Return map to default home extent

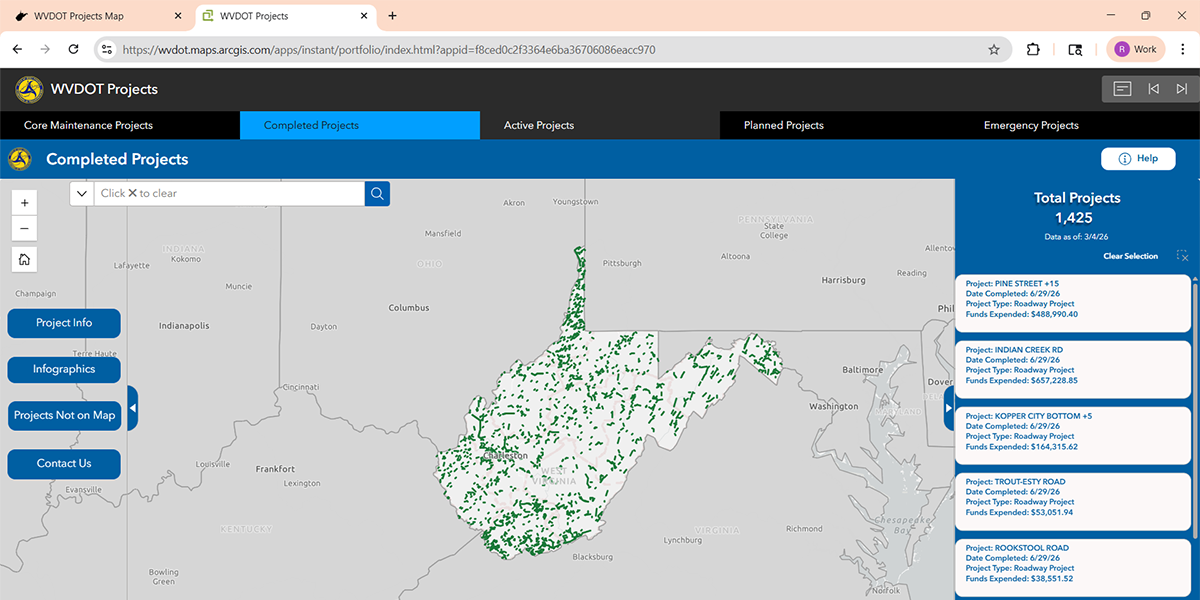tap(25, 259)
